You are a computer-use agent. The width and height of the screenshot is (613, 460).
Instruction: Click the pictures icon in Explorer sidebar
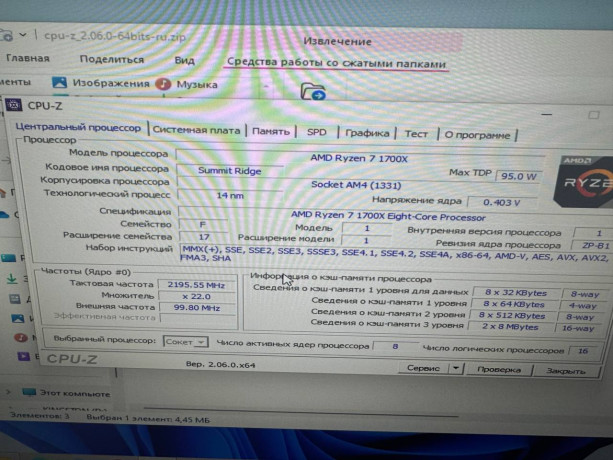18,318
